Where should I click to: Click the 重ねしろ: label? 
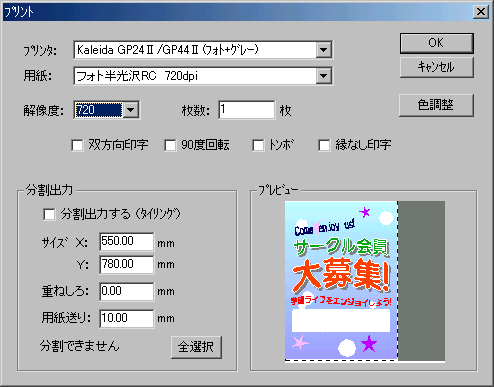tap(65, 292)
